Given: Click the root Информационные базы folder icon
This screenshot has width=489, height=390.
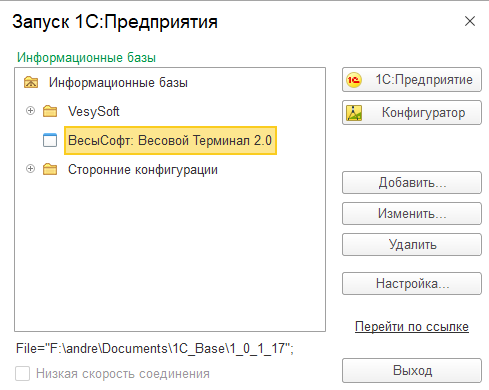Looking at the screenshot, I should click(x=31, y=82).
